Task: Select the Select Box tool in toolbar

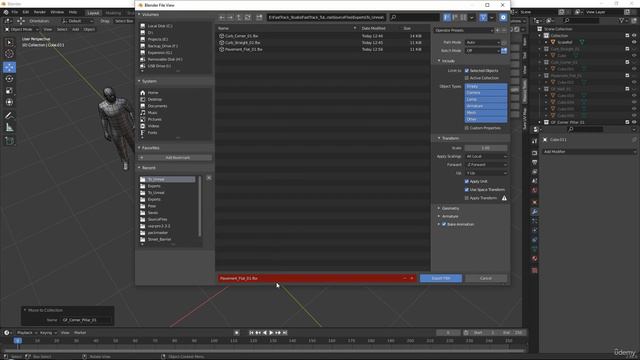Action: (9, 42)
